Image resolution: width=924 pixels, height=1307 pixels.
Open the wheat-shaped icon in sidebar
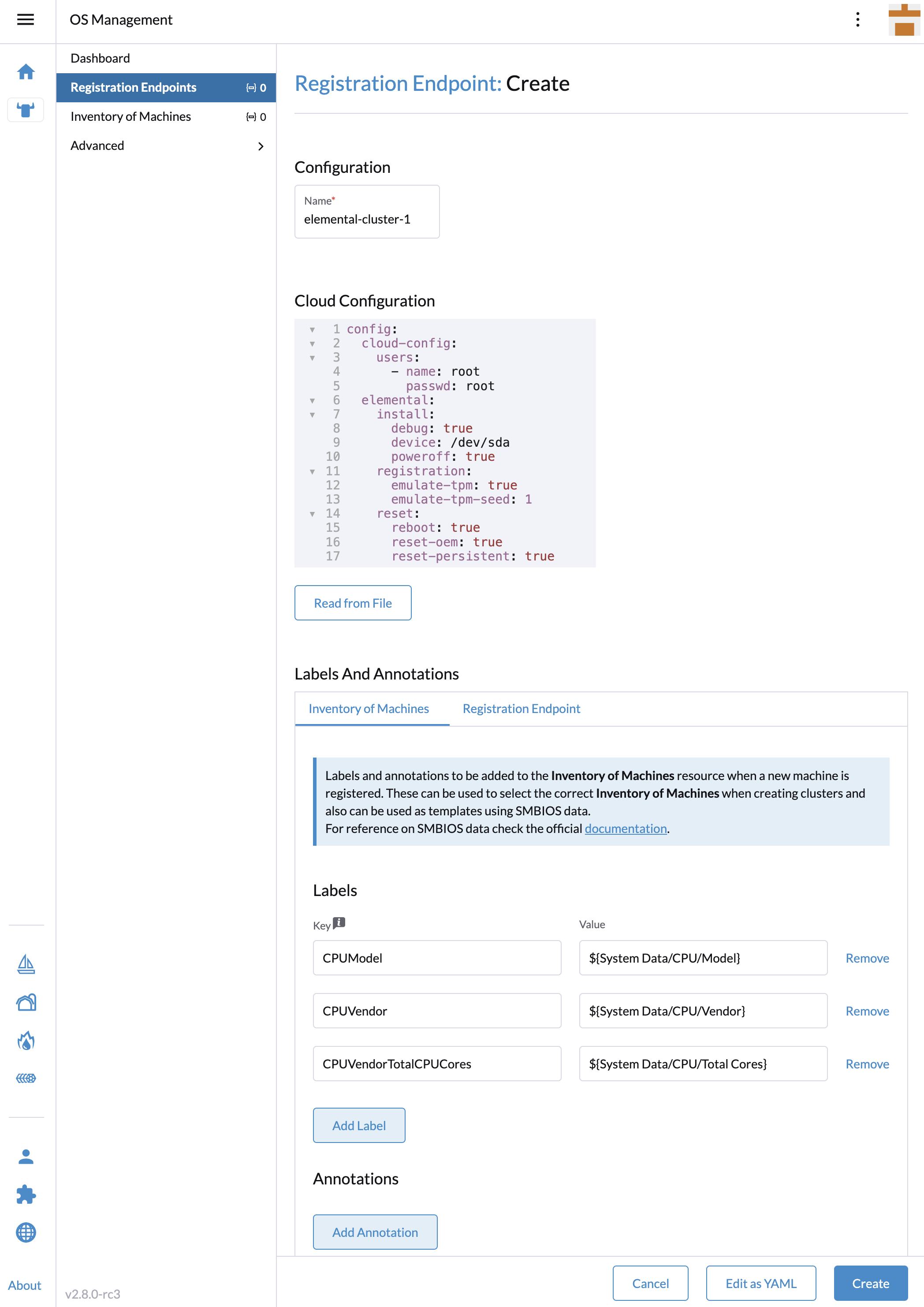coord(26,1078)
